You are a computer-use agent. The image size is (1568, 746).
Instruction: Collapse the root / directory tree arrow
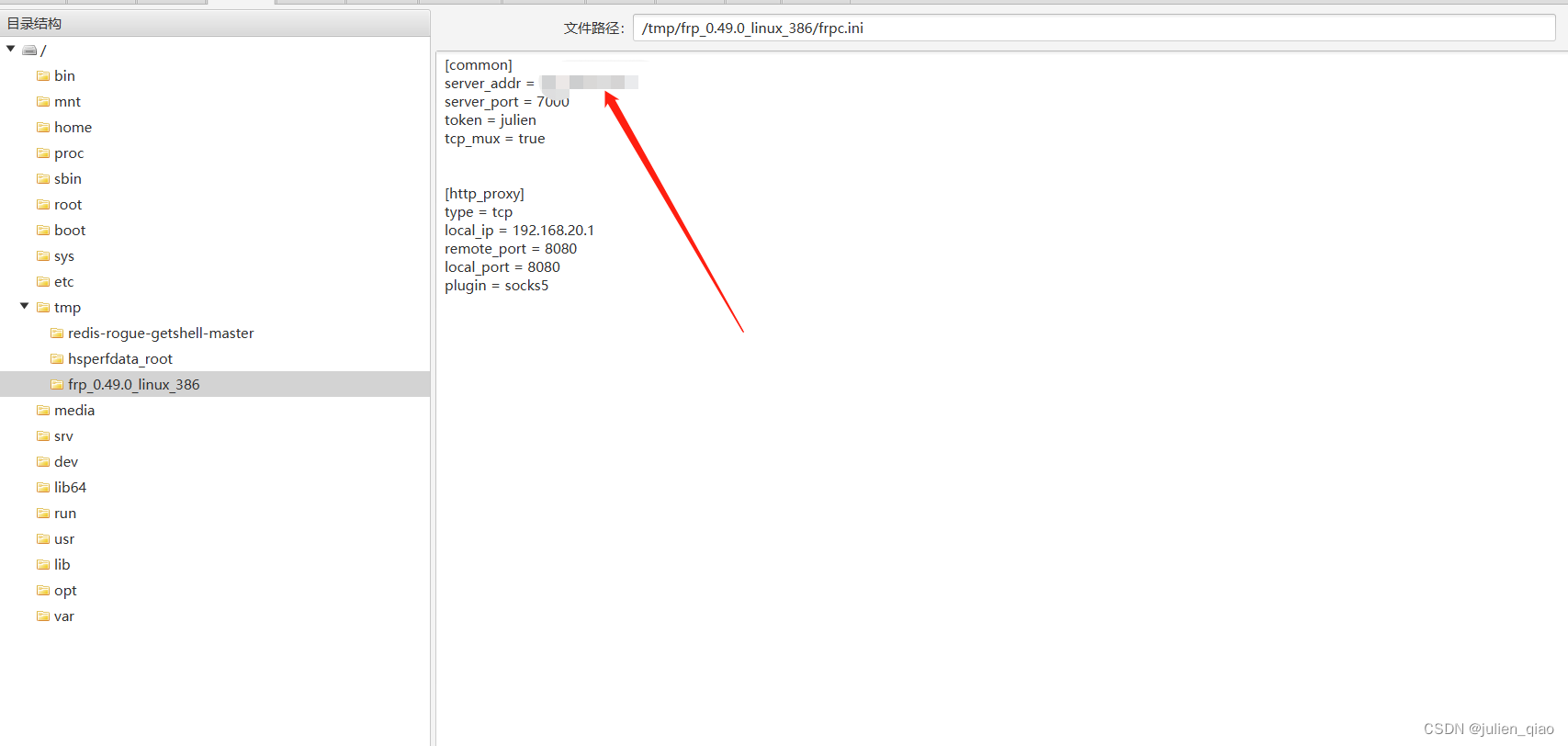11,50
